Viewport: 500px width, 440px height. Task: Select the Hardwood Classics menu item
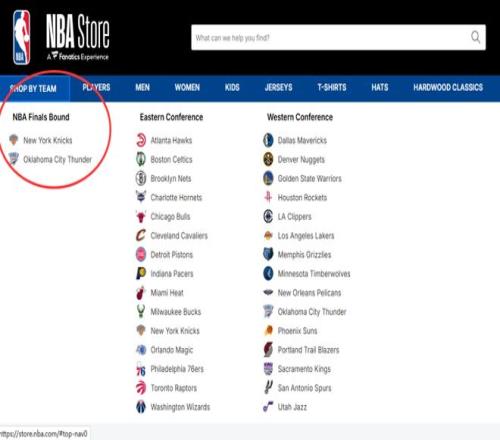[448, 88]
